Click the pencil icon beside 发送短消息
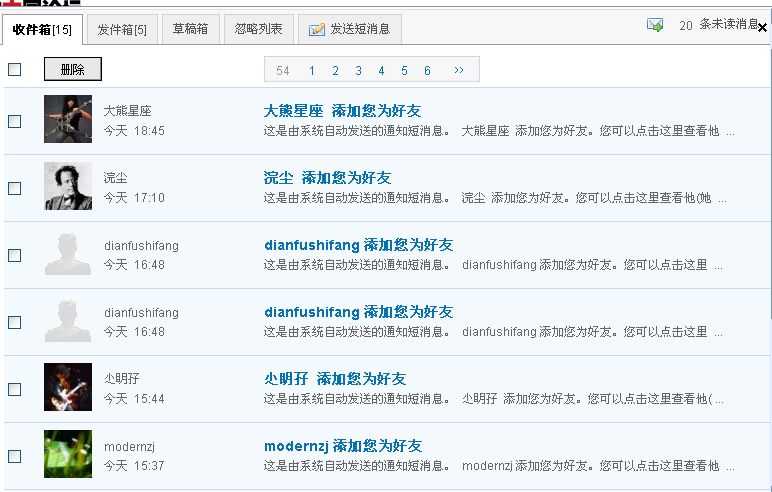 pyautogui.click(x=317, y=30)
